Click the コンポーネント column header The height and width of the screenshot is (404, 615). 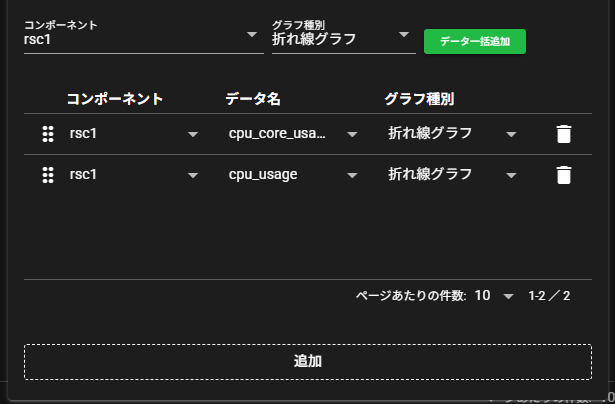tap(115, 99)
